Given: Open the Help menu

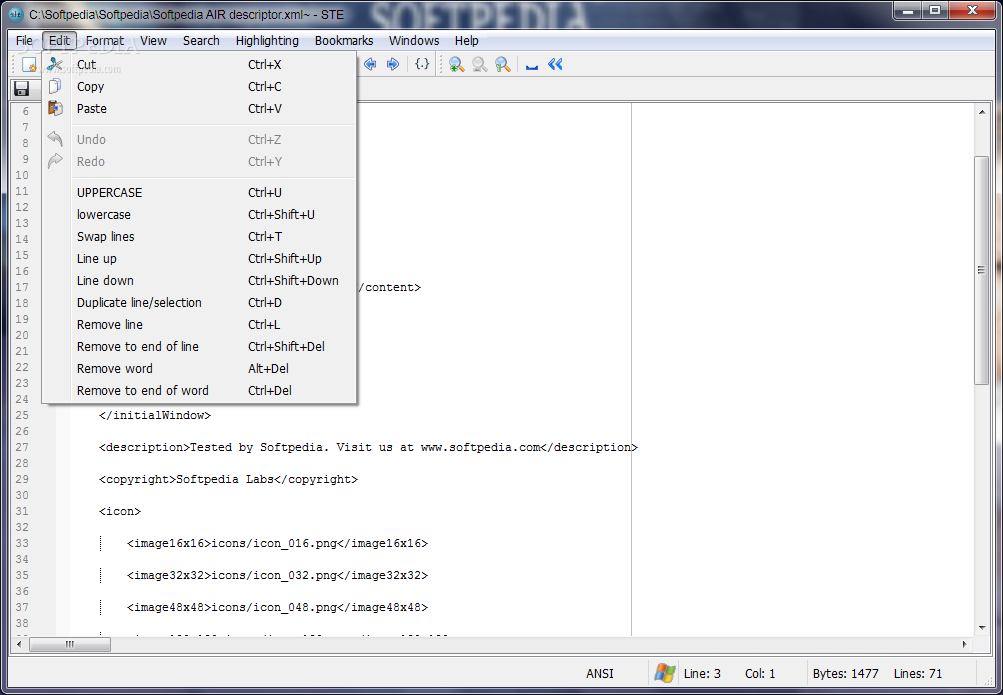Looking at the screenshot, I should pyautogui.click(x=467, y=40).
